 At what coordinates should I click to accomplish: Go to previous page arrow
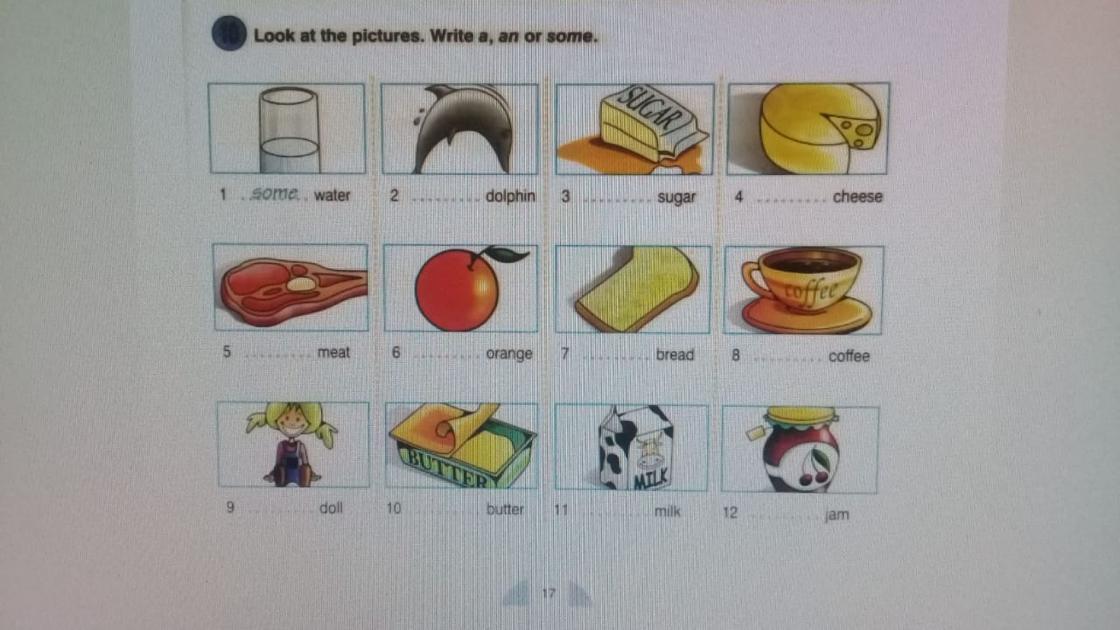[516, 594]
